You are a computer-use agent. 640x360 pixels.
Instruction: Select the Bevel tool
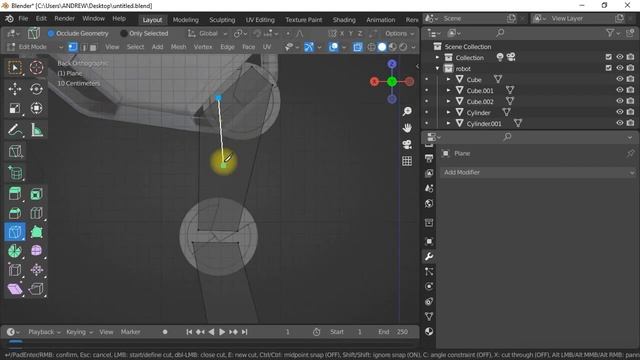[15, 213]
